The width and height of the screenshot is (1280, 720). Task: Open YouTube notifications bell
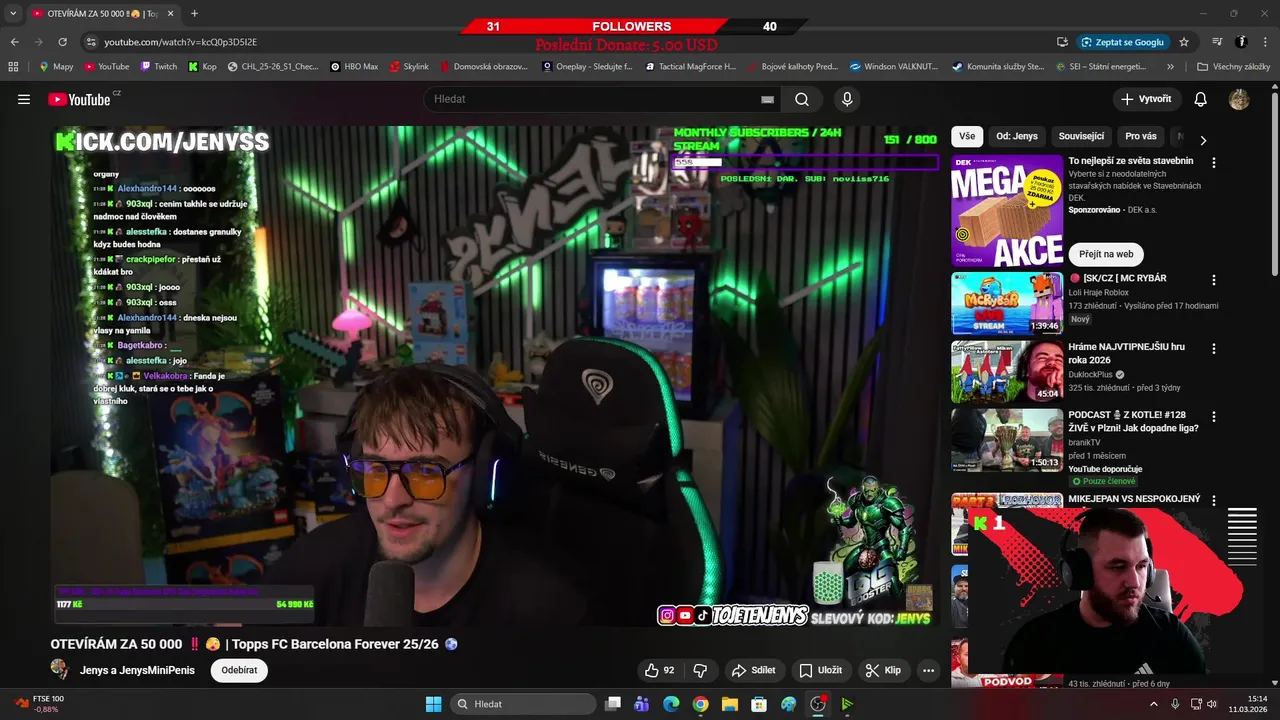[x=1200, y=99]
